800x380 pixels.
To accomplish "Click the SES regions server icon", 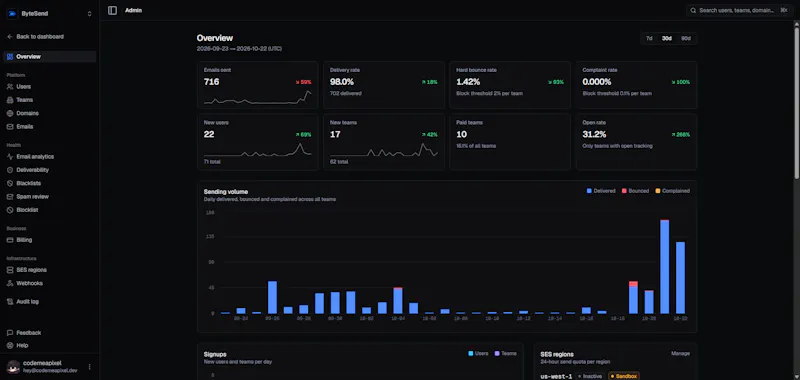I will [10, 270].
